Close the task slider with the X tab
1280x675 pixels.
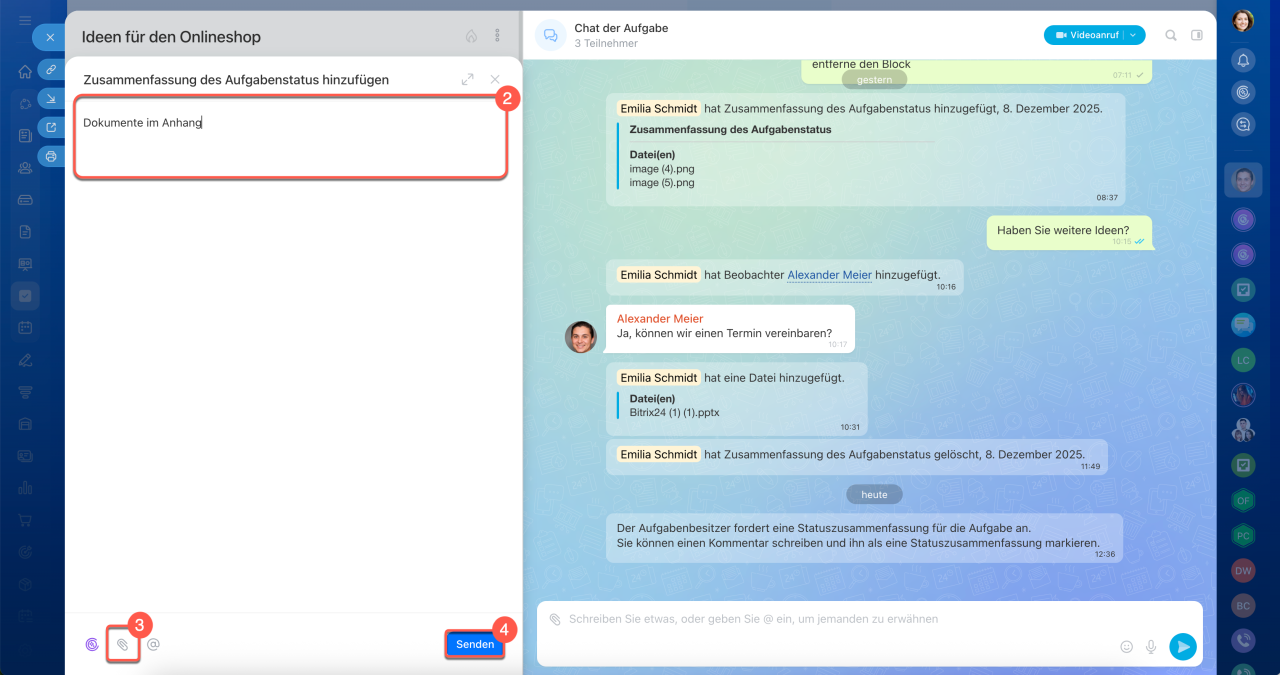[50, 38]
